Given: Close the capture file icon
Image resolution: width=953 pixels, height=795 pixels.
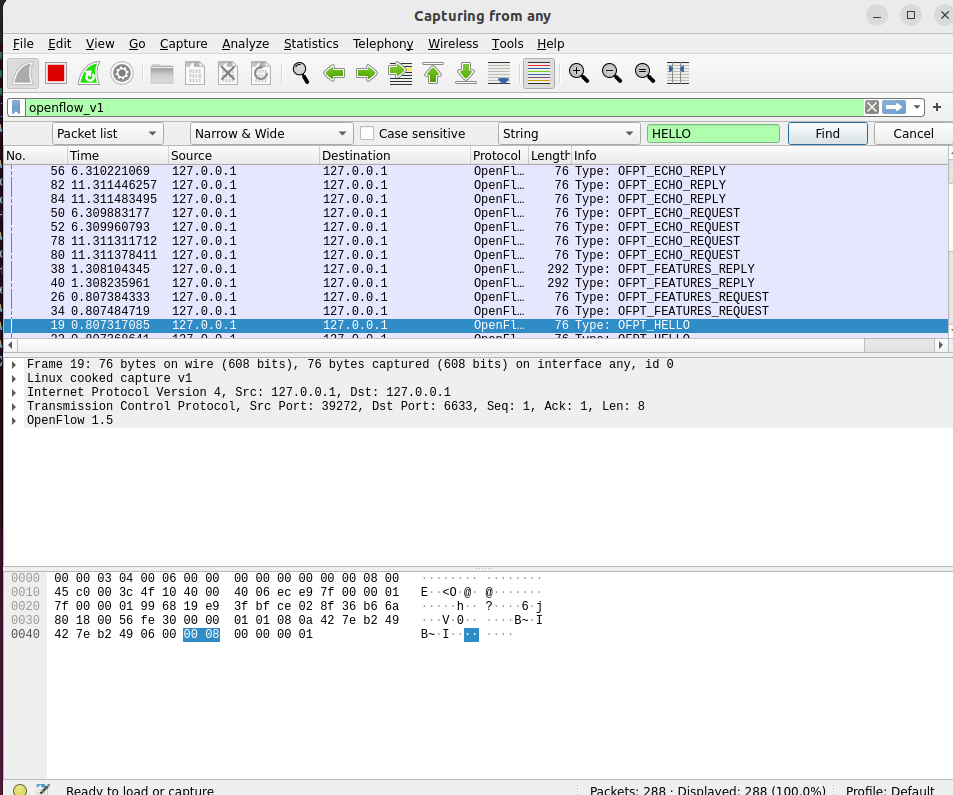Looking at the screenshot, I should 228,74.
